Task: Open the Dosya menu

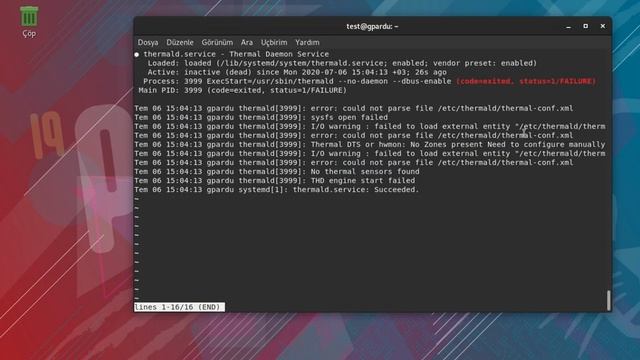Action: tap(148, 42)
